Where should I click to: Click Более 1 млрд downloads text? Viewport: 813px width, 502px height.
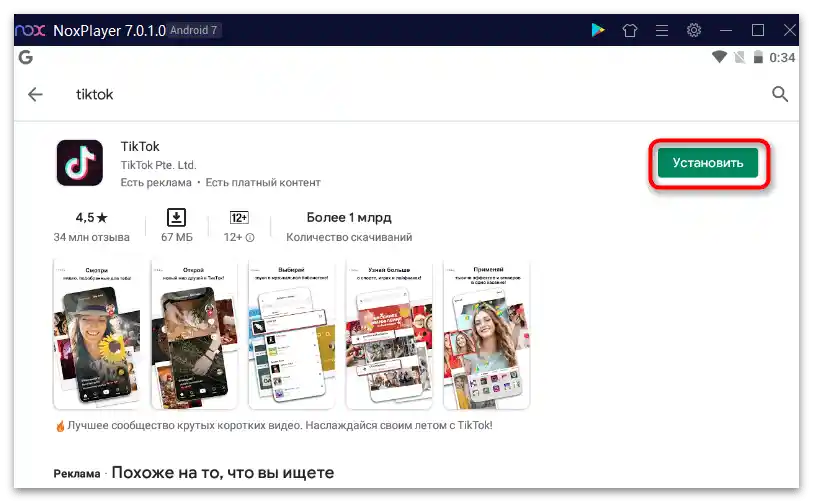349,217
